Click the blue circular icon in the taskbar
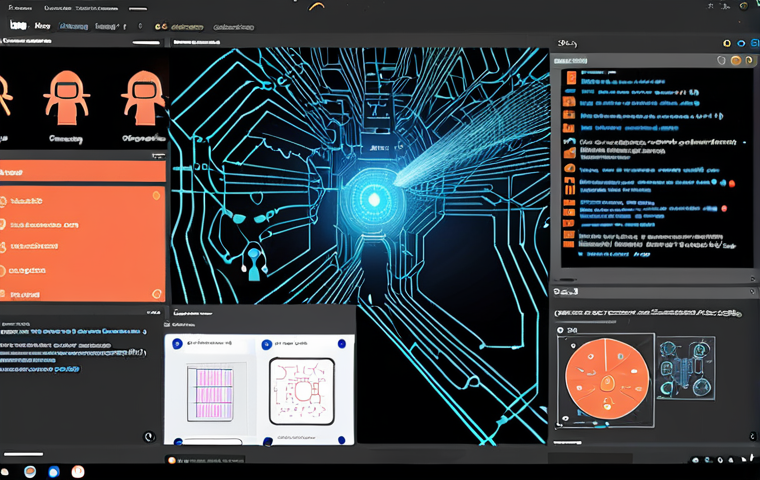Viewport: 760px width, 480px height. pyautogui.click(x=54, y=471)
